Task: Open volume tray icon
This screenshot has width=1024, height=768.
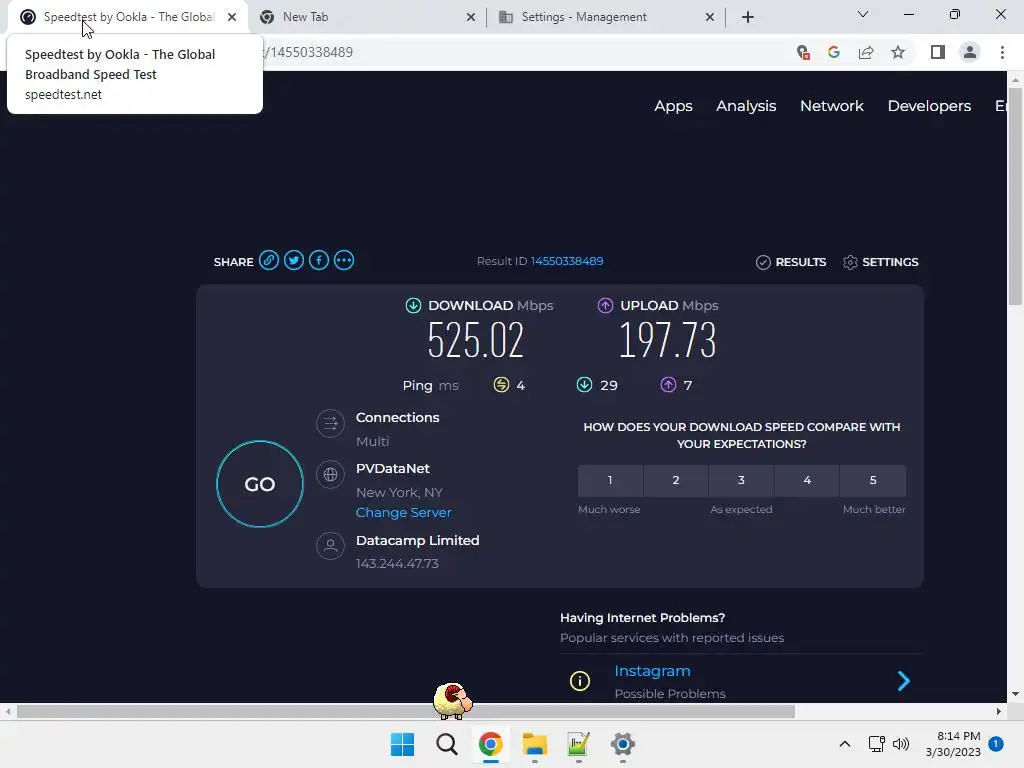Action: (x=901, y=744)
